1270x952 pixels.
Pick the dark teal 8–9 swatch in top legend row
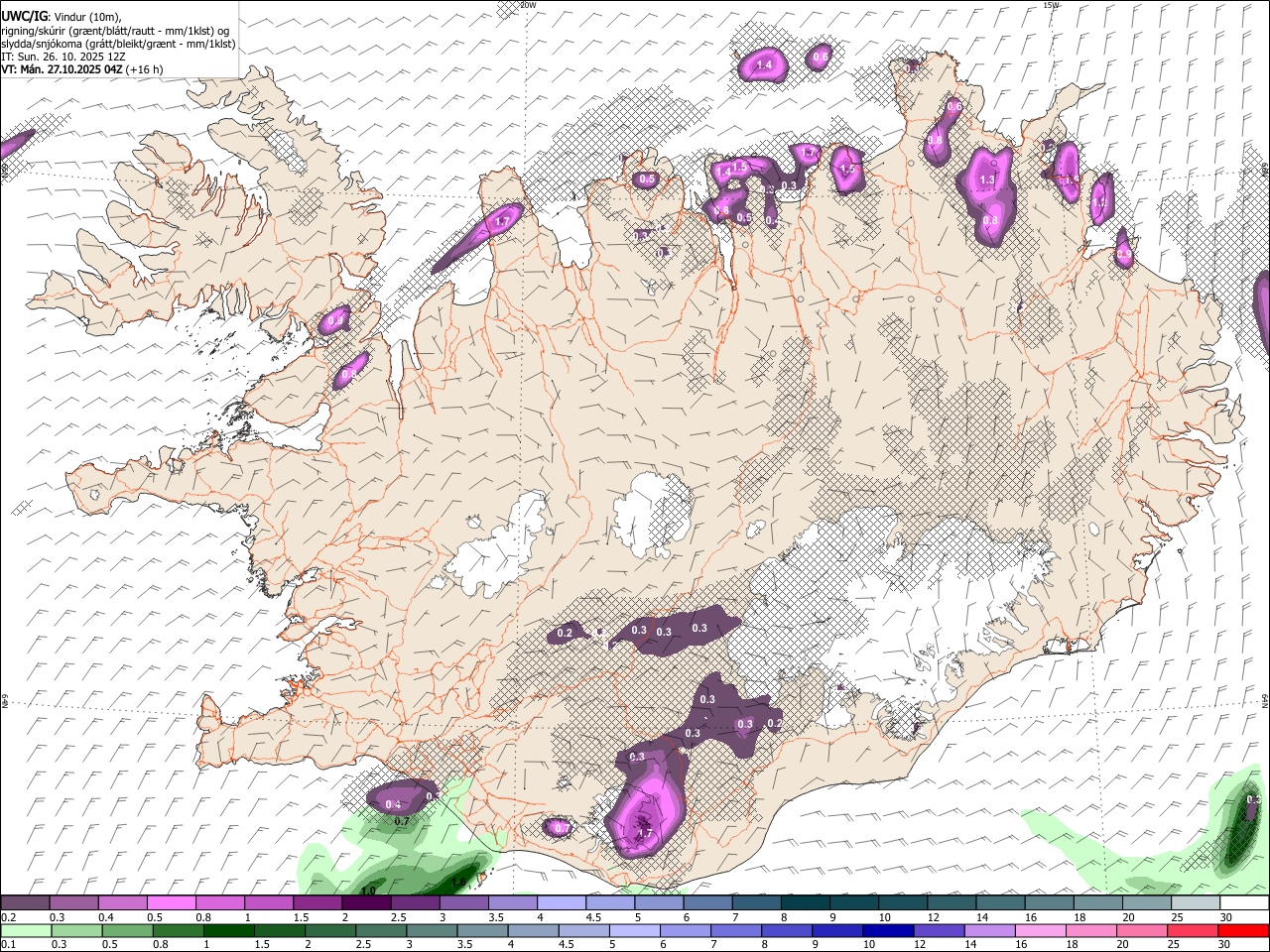[806, 903]
